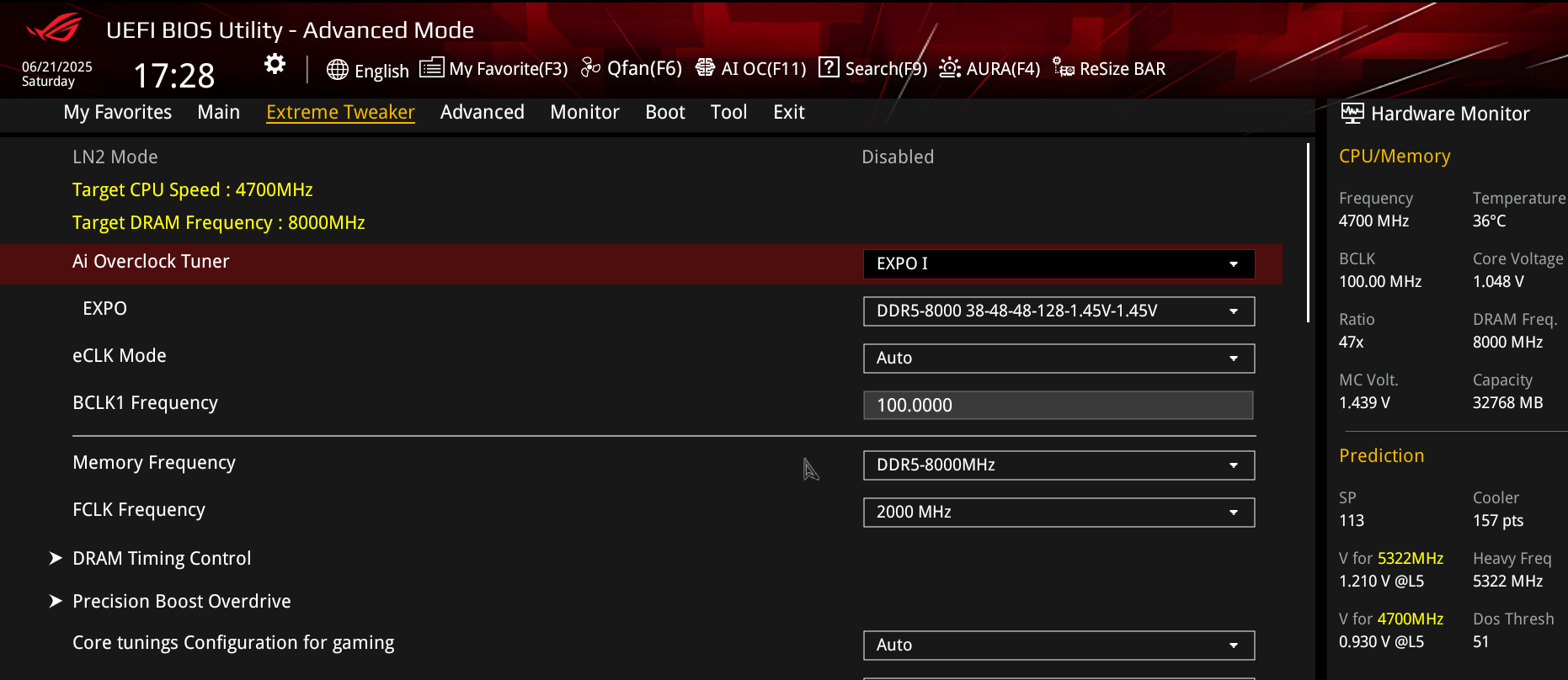Click the 17:28 clock display
The image size is (1568, 680).
174,75
